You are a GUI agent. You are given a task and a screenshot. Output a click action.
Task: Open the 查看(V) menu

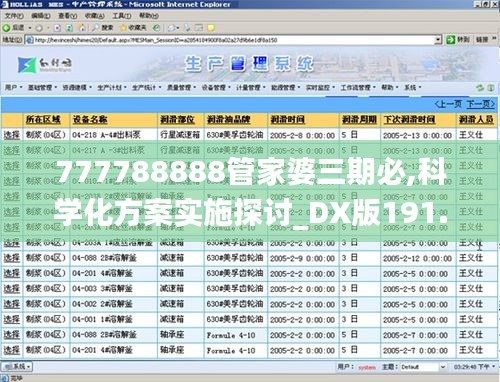(67, 16)
